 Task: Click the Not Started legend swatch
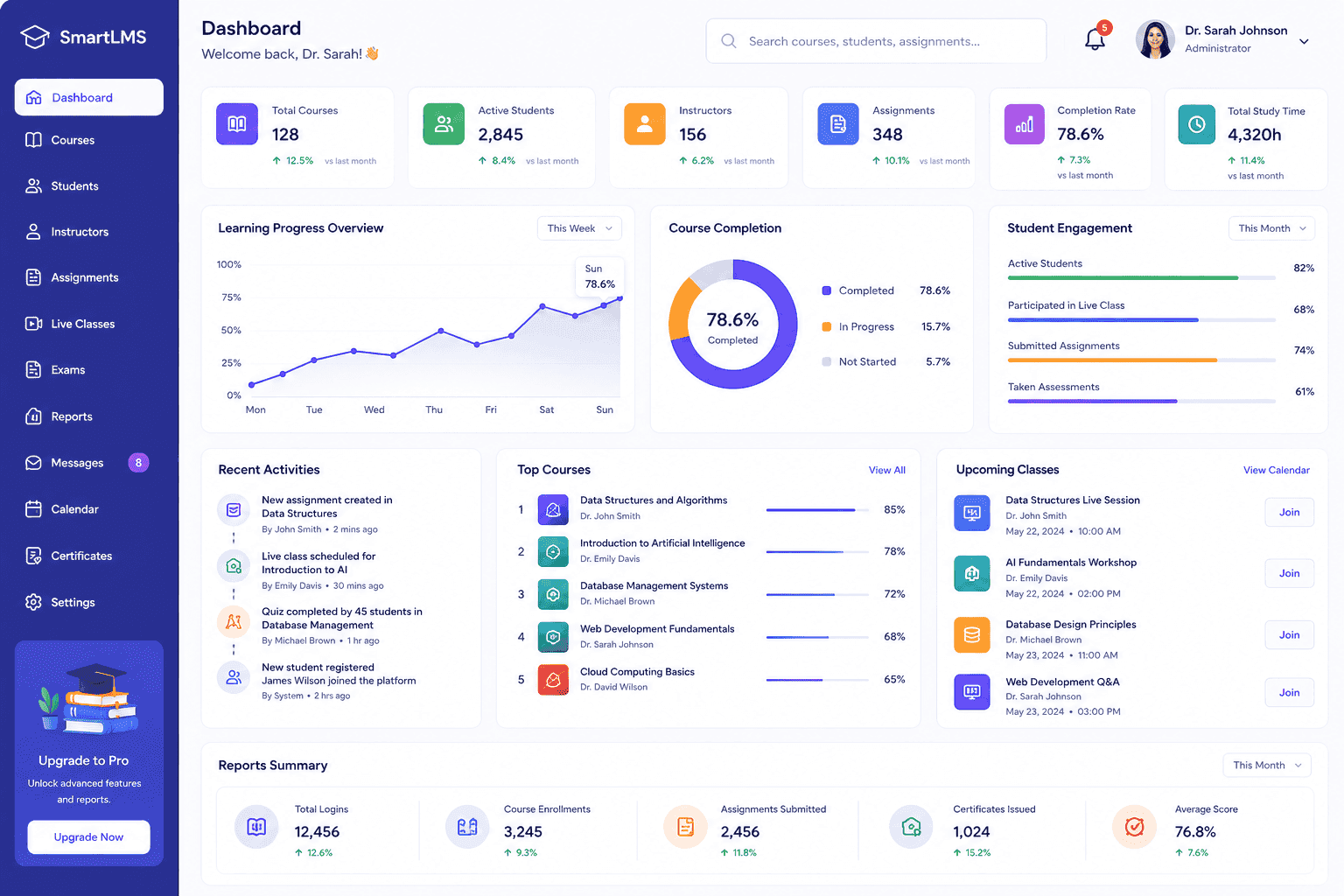(826, 361)
